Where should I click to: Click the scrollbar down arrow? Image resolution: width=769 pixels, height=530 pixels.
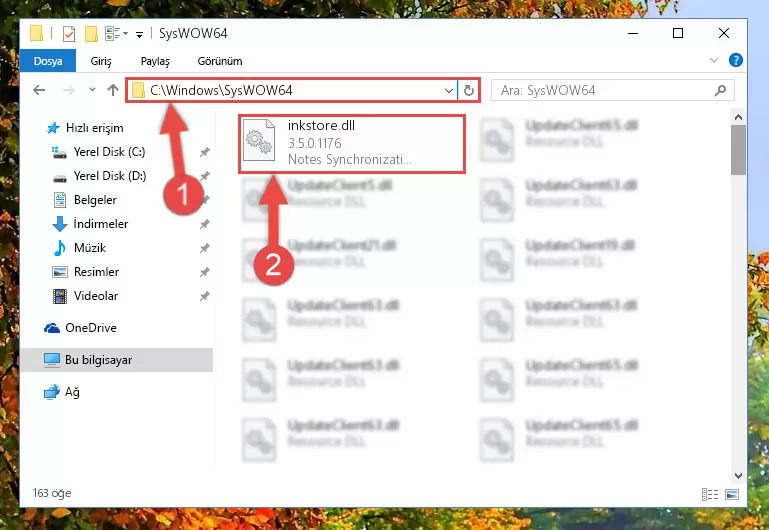point(738,476)
